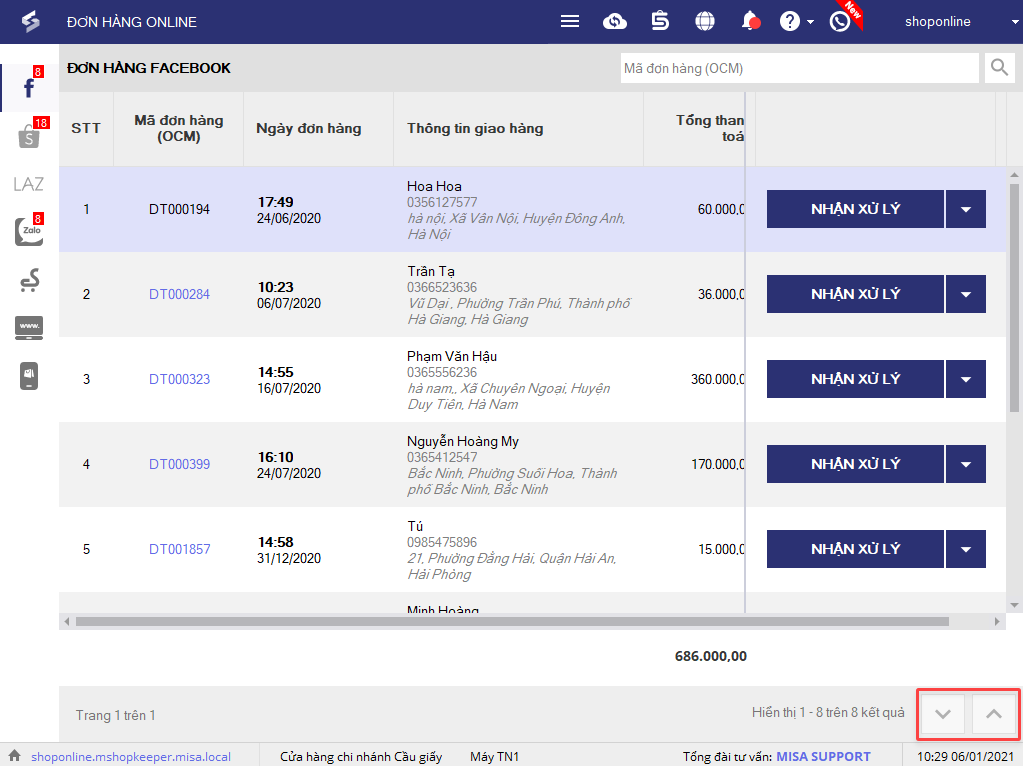Open the Shopee orders channel
The height and width of the screenshot is (766, 1023).
[x=29, y=137]
